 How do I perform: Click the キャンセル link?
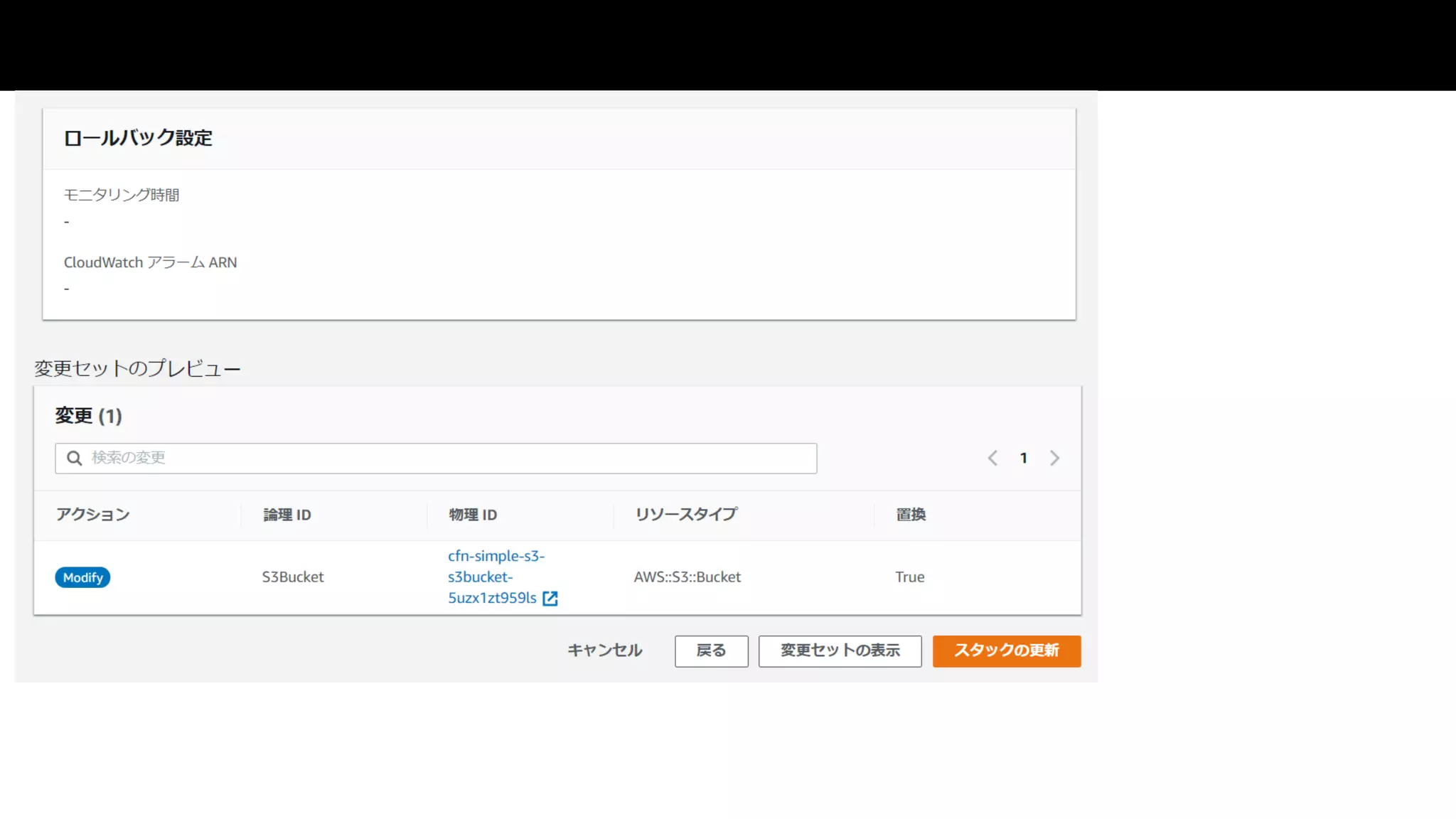(x=604, y=651)
